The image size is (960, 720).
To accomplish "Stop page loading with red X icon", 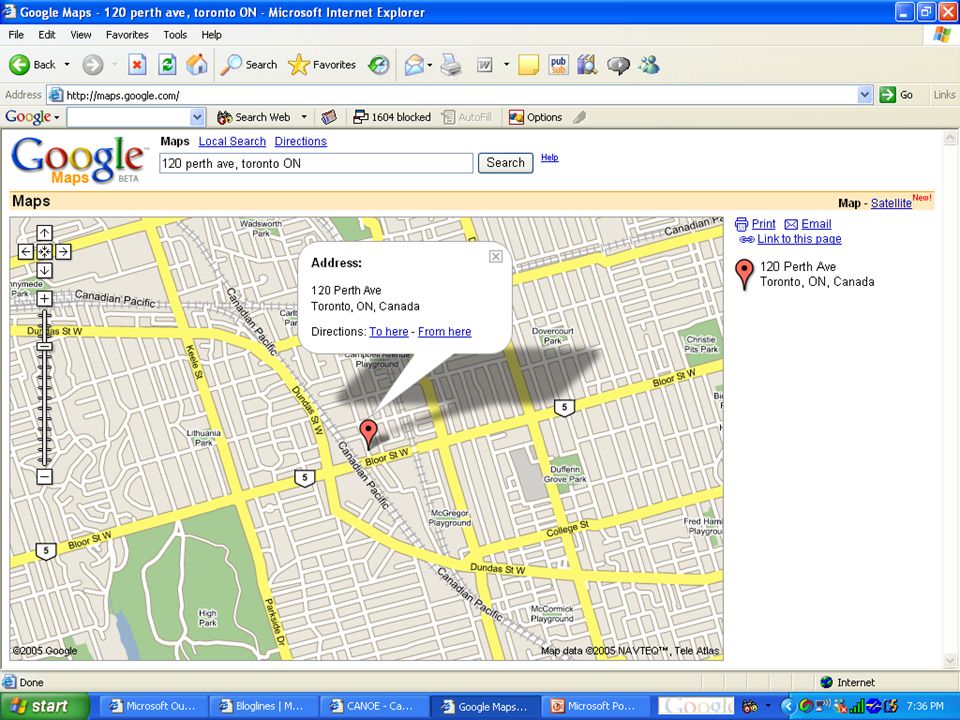I will (137, 64).
